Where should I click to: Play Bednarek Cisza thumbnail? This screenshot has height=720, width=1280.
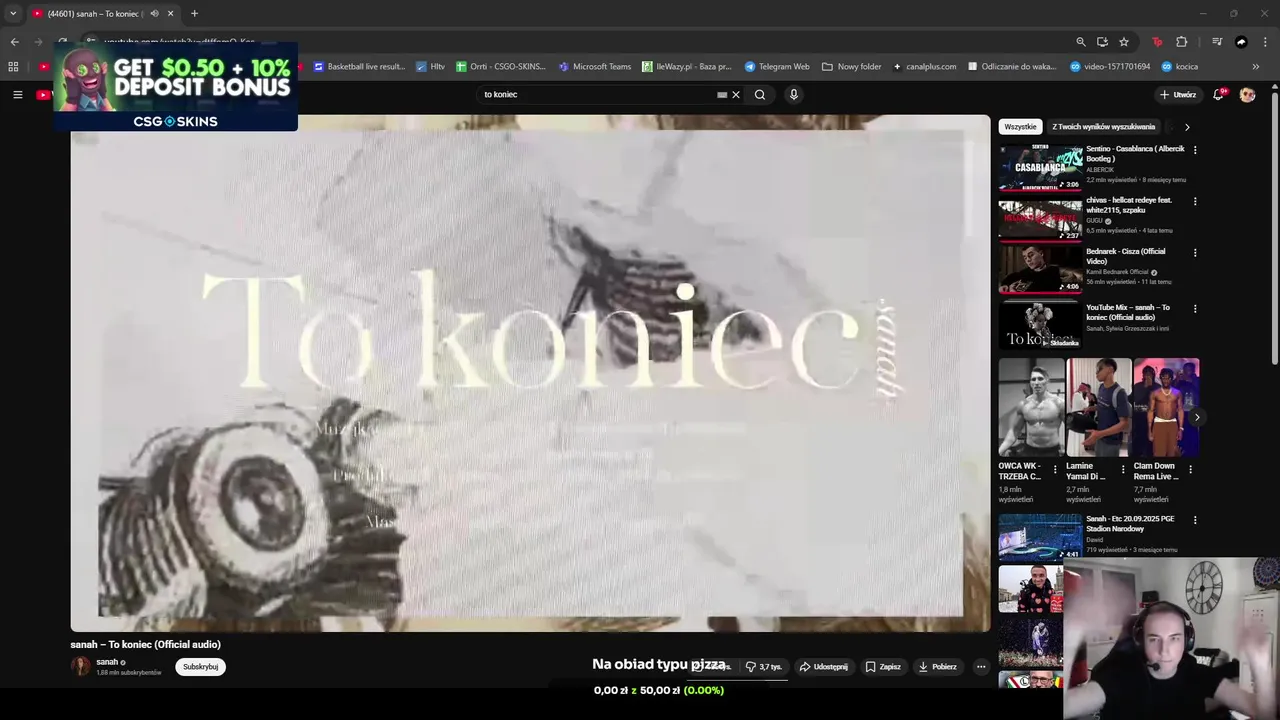pyautogui.click(x=1040, y=271)
